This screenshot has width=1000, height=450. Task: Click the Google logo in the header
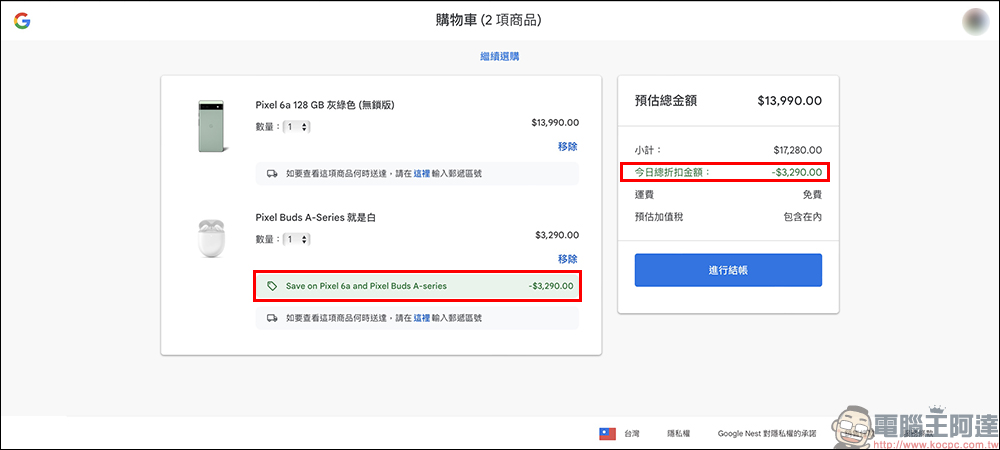tap(22, 21)
